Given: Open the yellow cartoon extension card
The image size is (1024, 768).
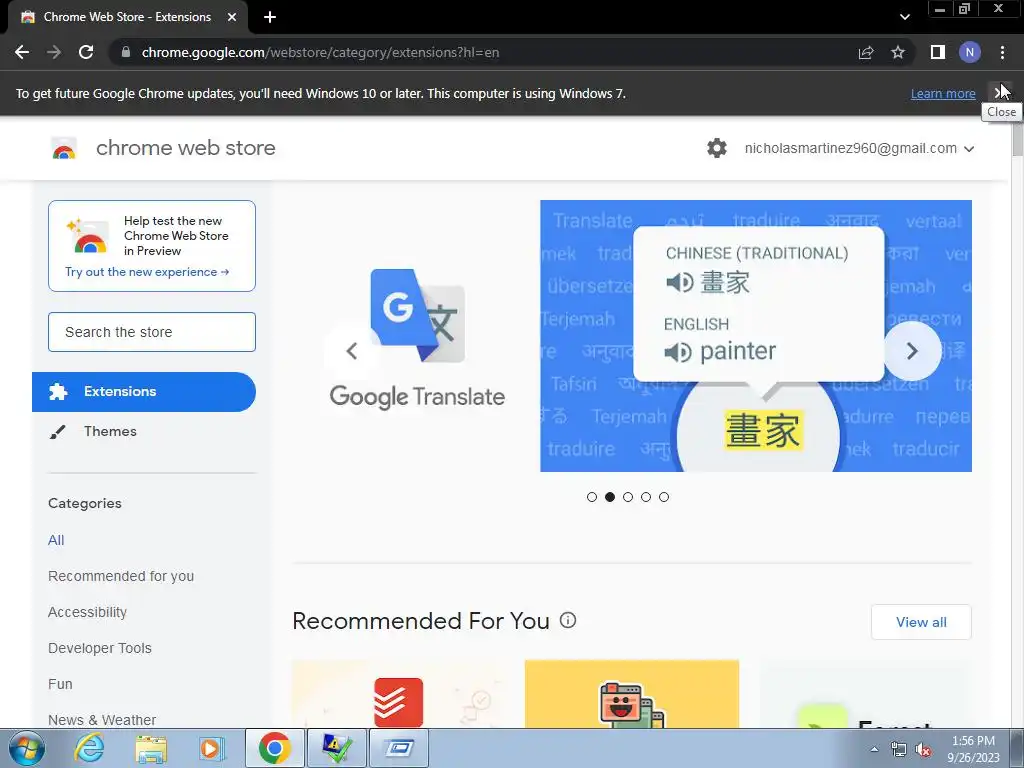Looking at the screenshot, I should pyautogui.click(x=632, y=694).
